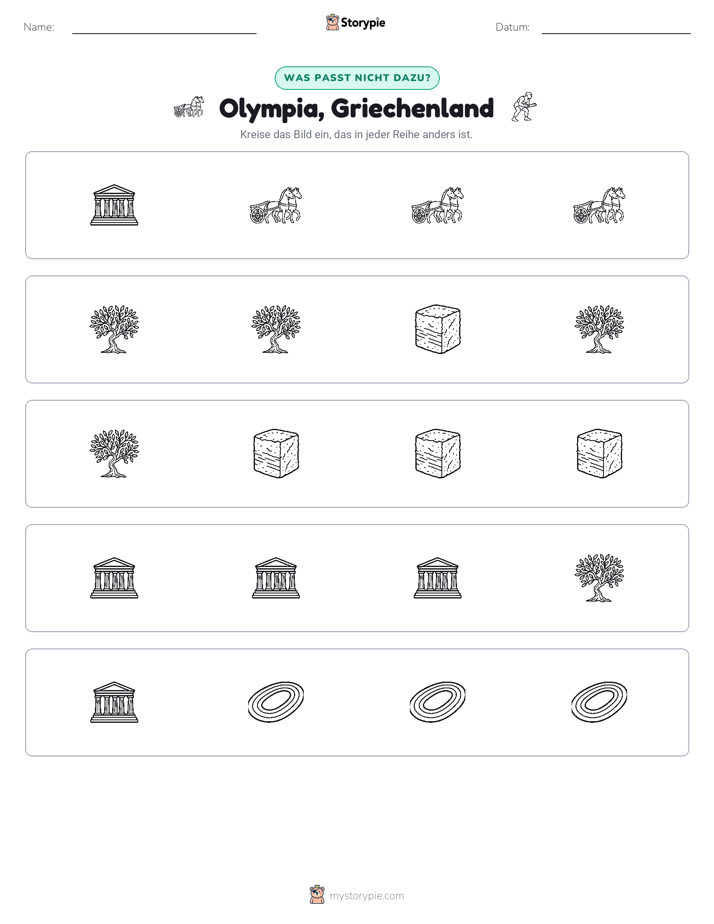This screenshot has height=924, width=714.
Task: Click the Storypie bear logo at top
Action: point(332,22)
